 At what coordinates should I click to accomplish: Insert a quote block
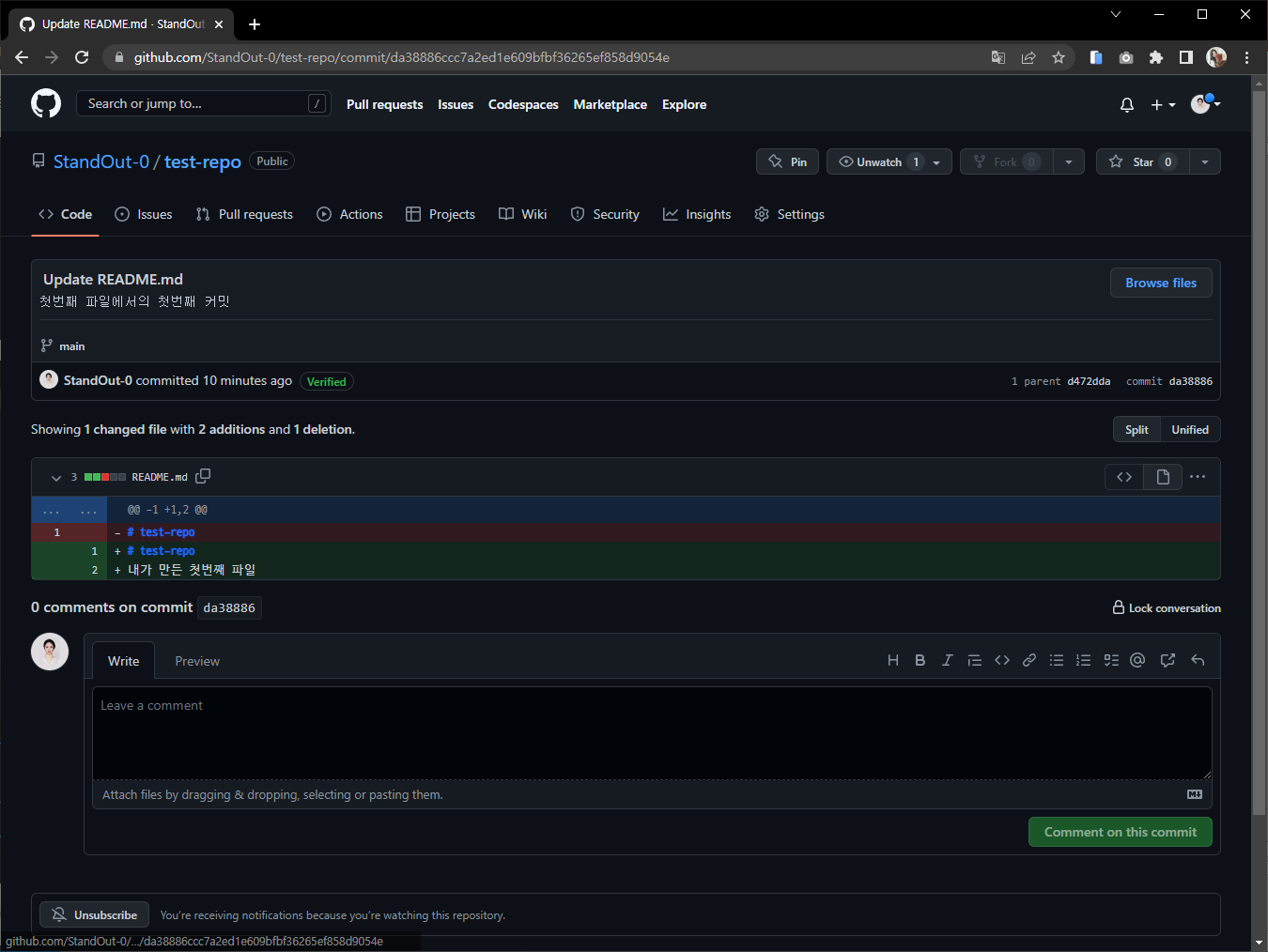974,660
